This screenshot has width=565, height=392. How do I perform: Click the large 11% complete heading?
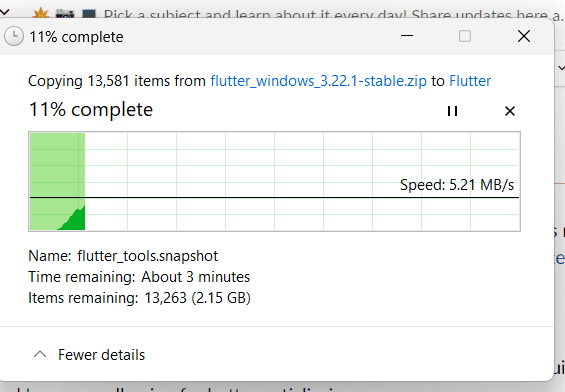tap(91, 110)
